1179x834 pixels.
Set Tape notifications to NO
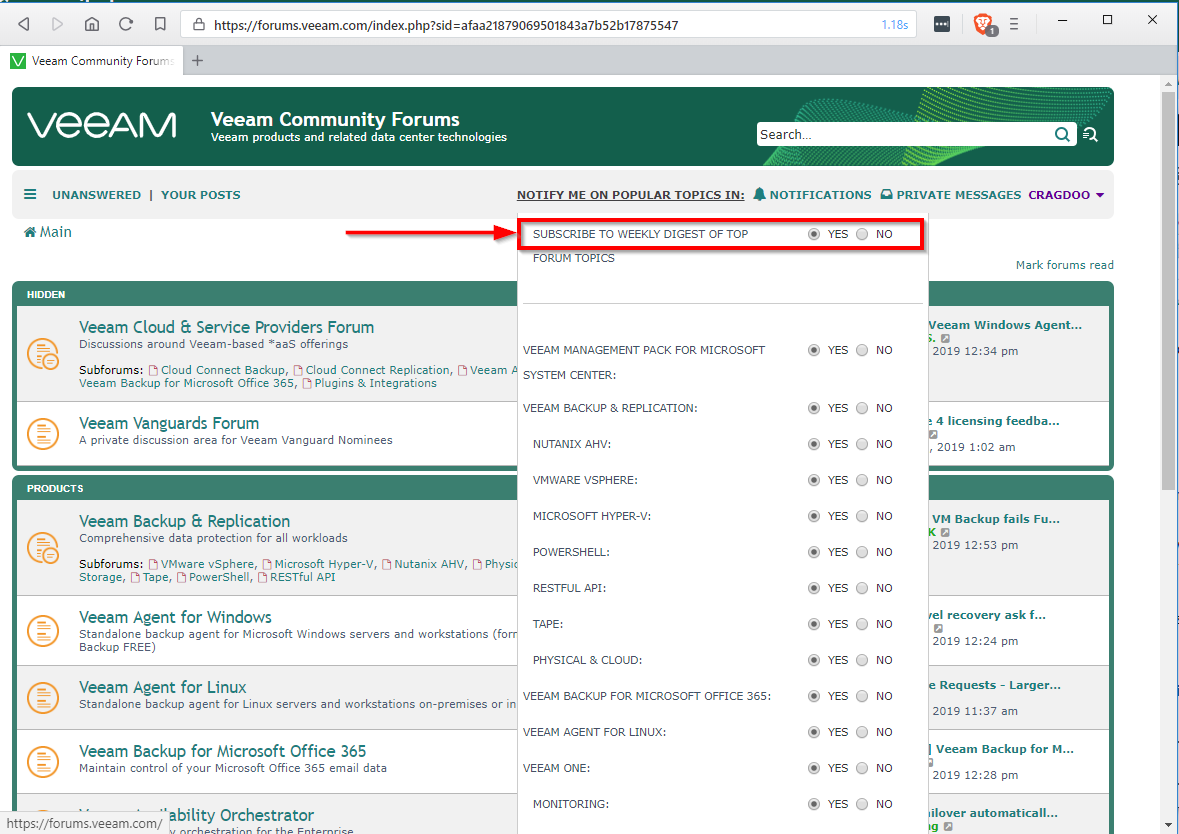[862, 624]
